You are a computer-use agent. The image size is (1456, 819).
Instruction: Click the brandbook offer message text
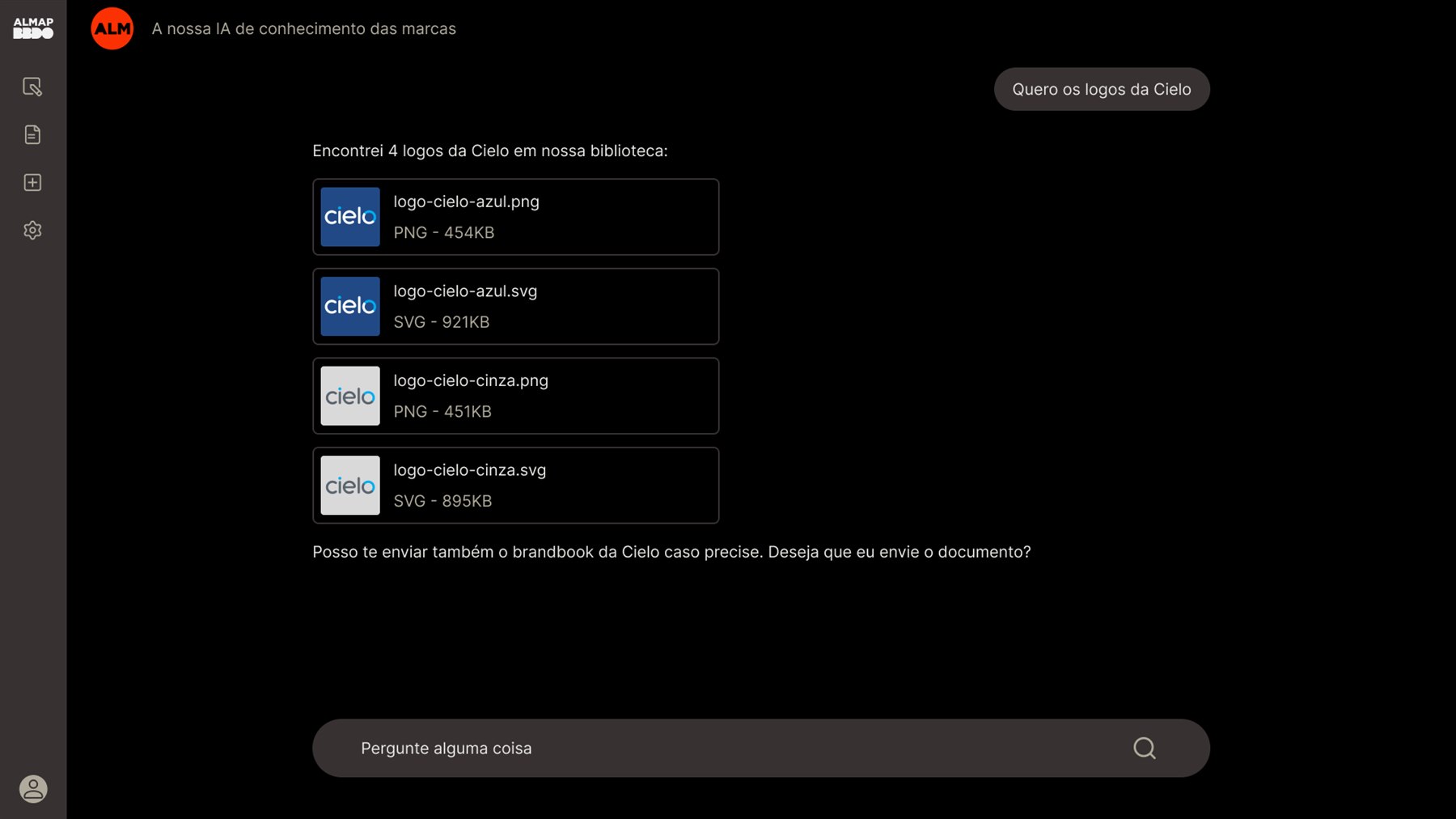click(671, 552)
